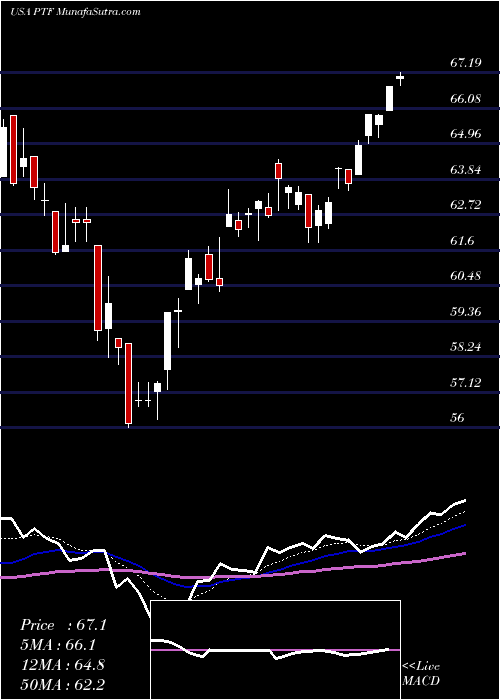The height and width of the screenshot is (700, 500).
Task: Click the '5MA : 66.1' readout
Action: [x=58, y=645]
